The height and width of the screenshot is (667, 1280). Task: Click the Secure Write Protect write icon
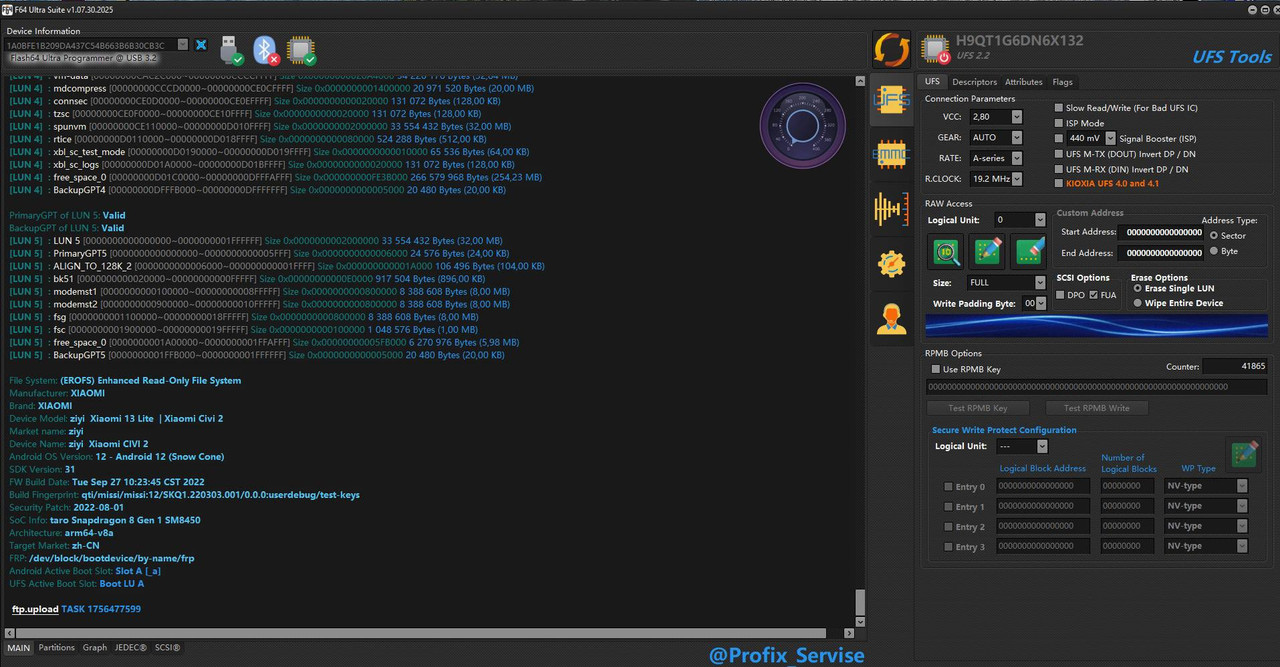tap(1244, 454)
